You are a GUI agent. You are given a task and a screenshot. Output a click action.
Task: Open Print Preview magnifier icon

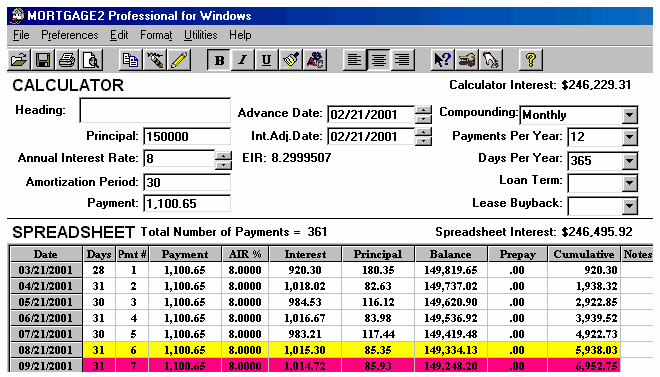[x=91, y=60]
